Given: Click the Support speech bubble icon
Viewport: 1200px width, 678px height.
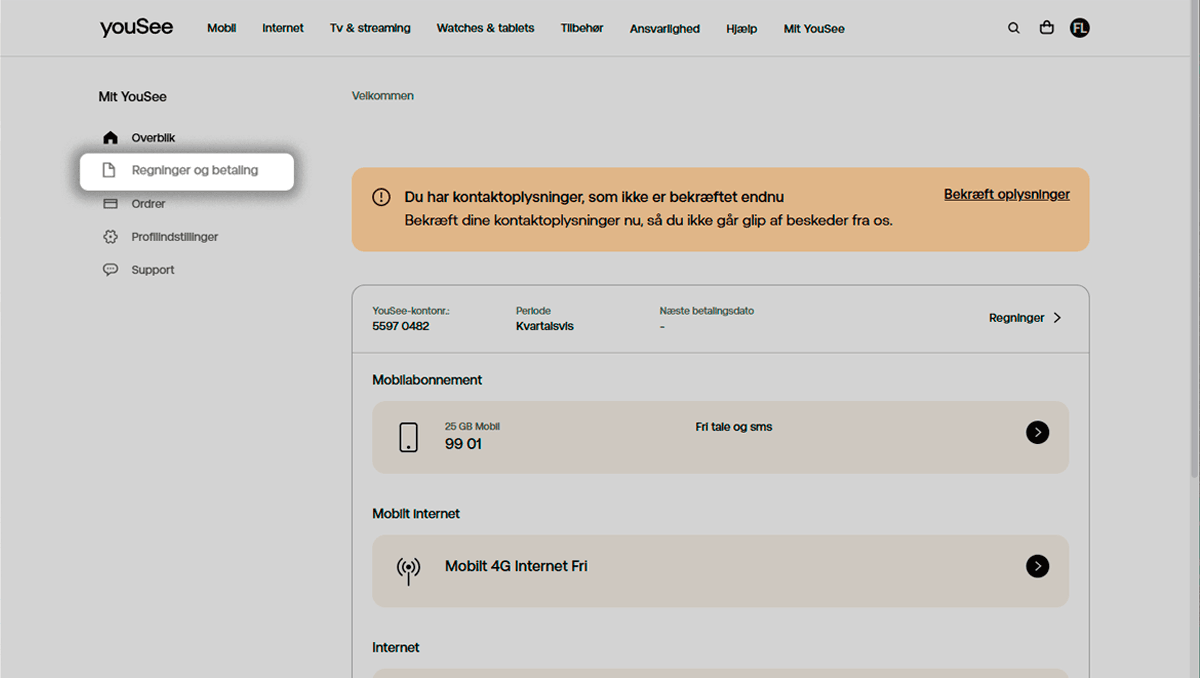Looking at the screenshot, I should click(111, 270).
